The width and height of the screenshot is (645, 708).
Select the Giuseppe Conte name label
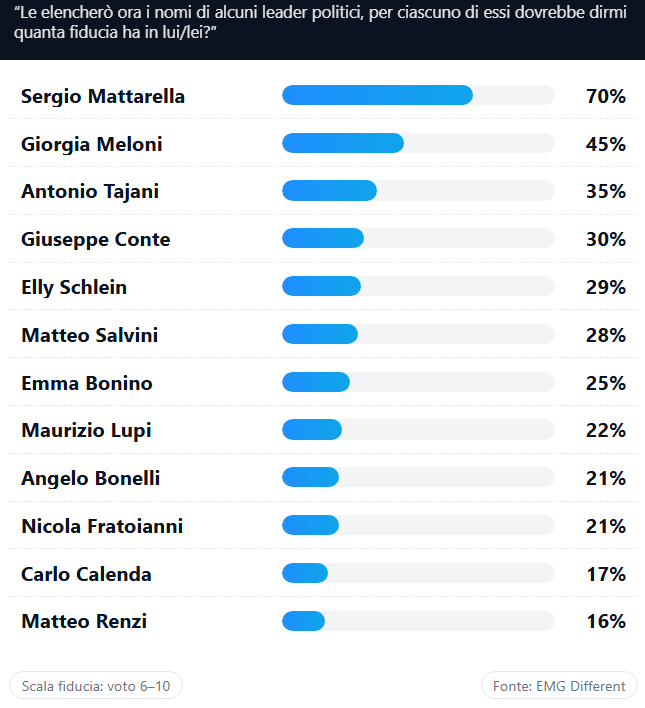pos(96,239)
